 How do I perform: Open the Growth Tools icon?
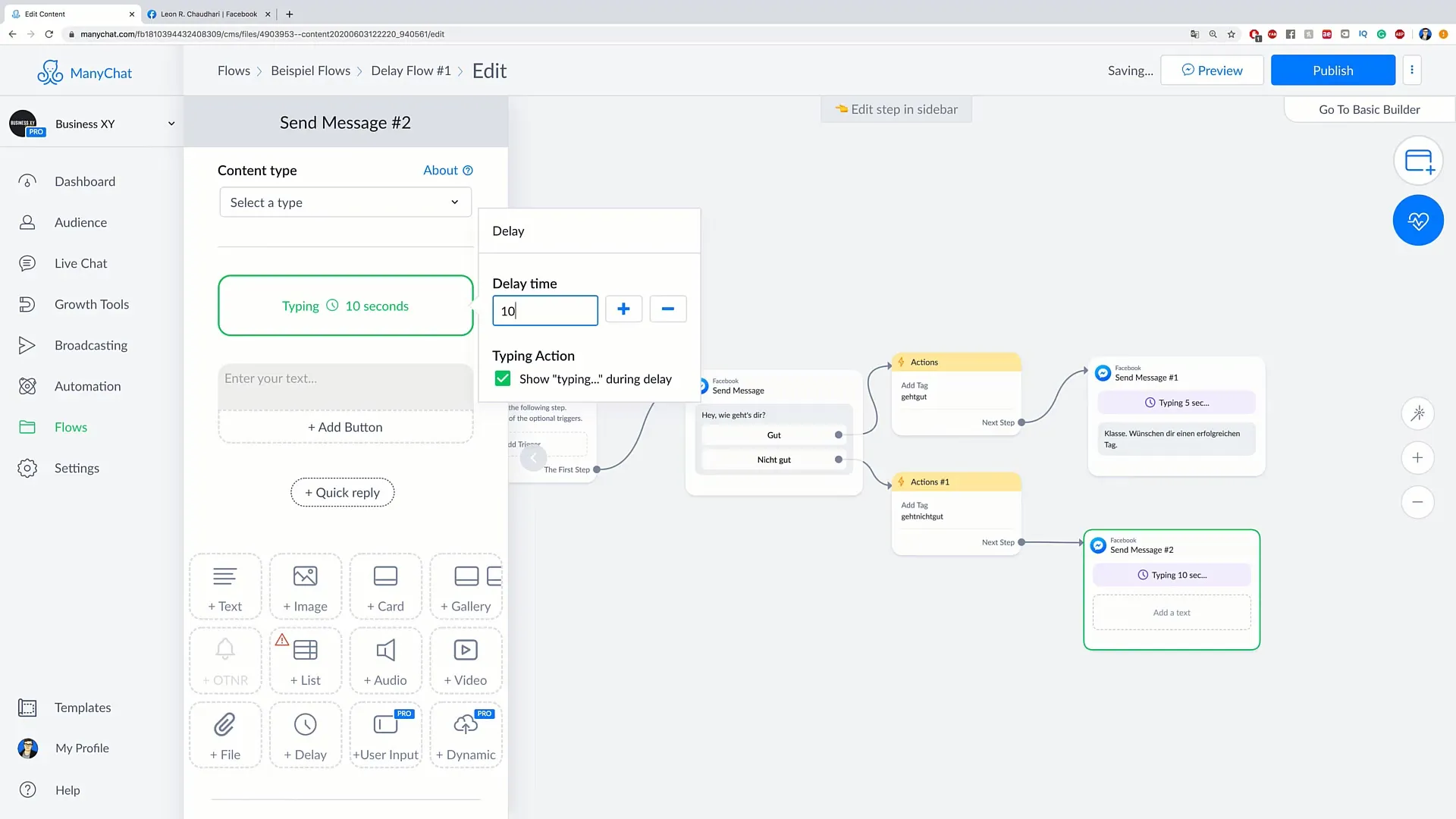26,304
